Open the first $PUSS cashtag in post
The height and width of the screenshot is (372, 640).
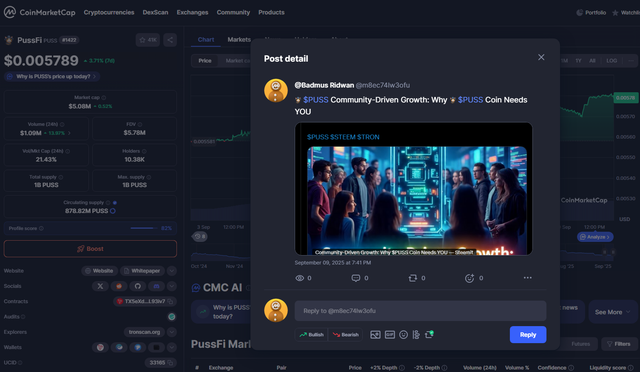click(x=316, y=100)
